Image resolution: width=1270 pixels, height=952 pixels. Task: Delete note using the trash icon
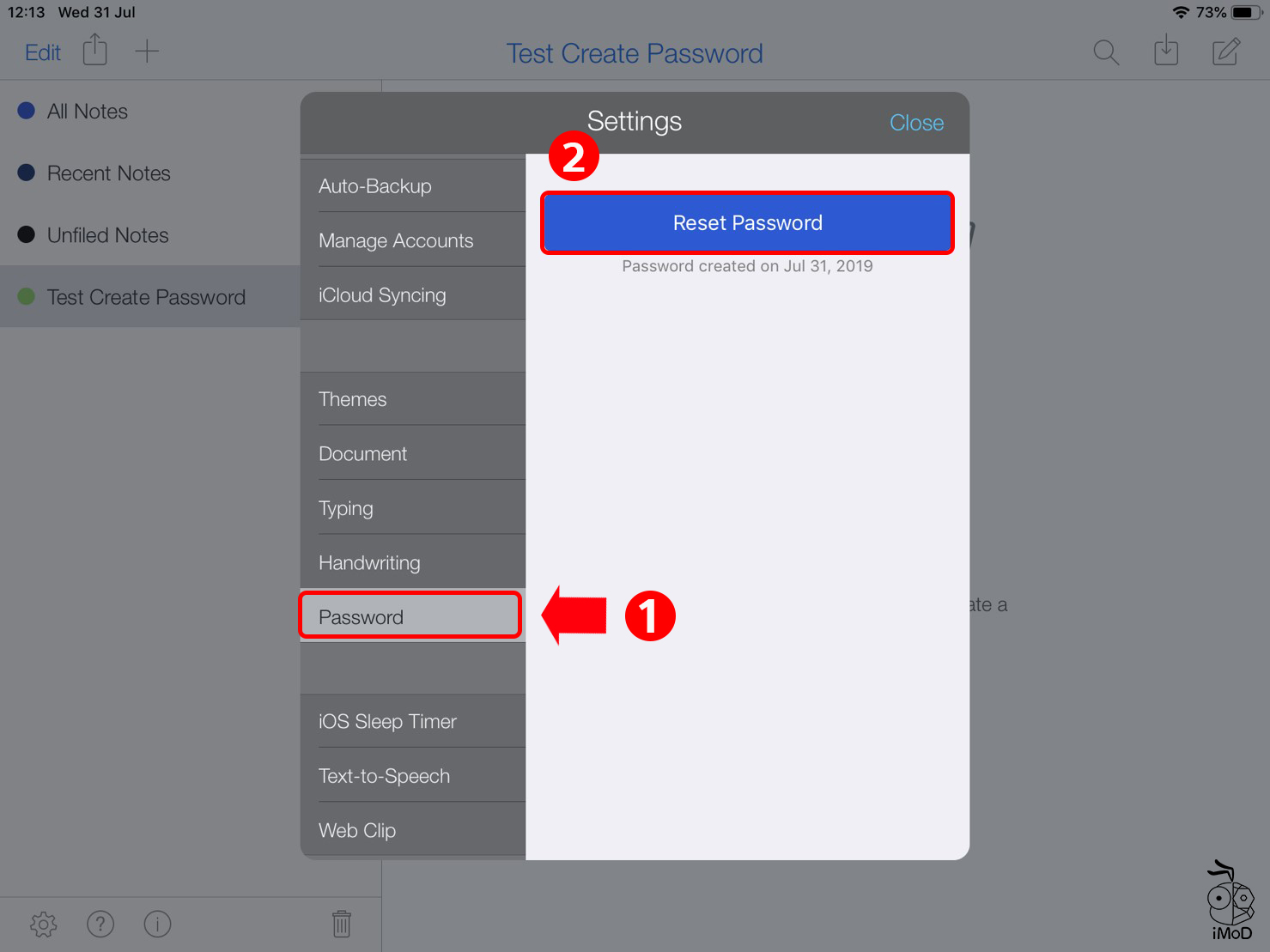(x=342, y=924)
